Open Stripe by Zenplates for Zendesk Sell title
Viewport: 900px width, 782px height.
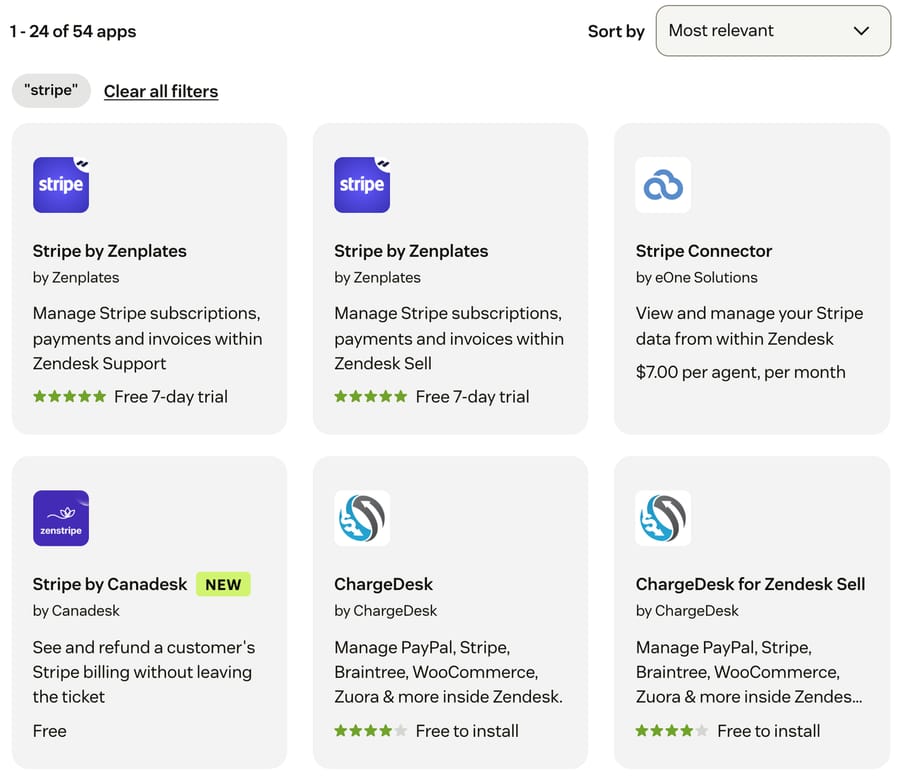point(411,251)
